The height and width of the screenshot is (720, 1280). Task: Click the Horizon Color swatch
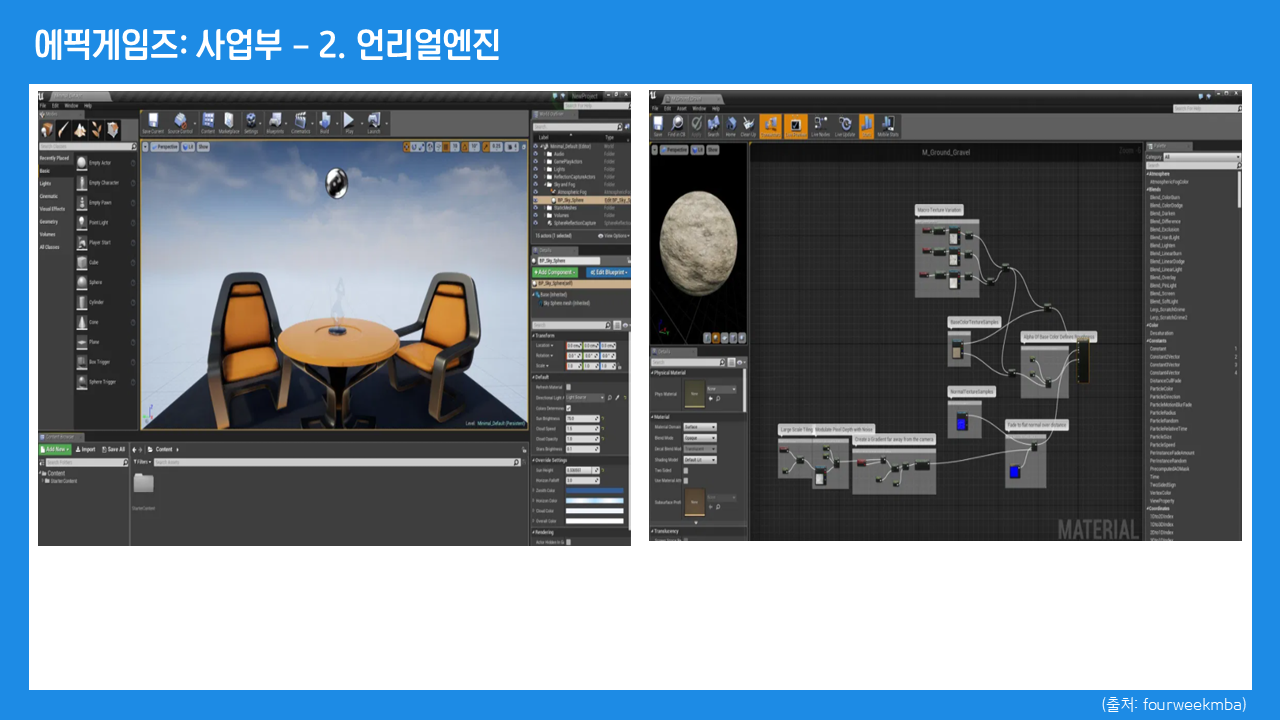[594, 500]
